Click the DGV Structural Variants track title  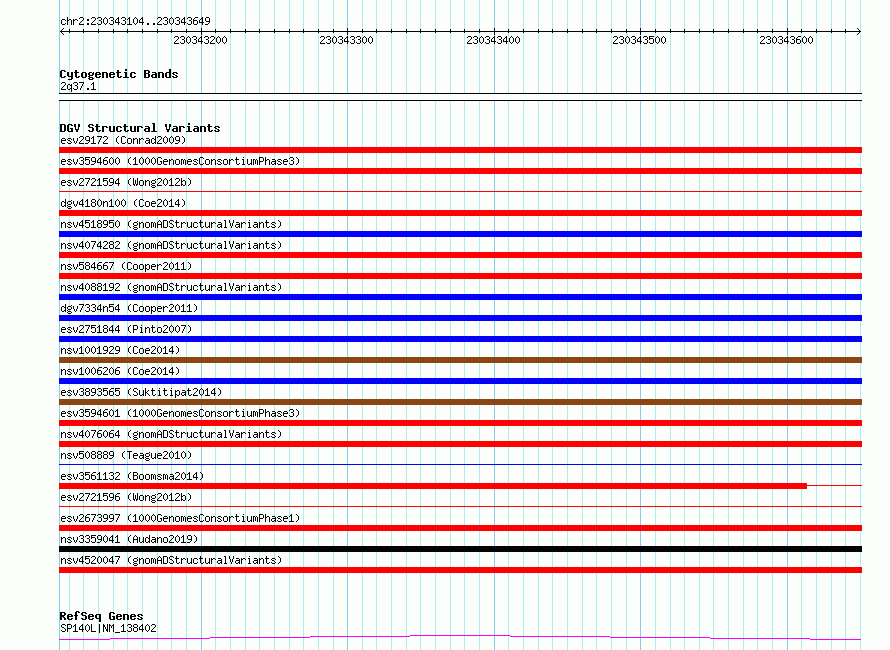(x=140, y=128)
